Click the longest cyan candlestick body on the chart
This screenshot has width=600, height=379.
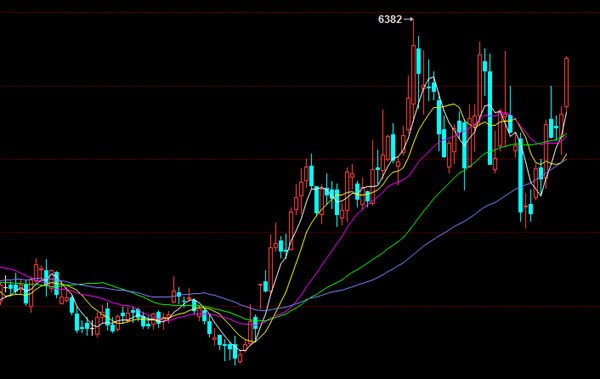tap(490, 118)
